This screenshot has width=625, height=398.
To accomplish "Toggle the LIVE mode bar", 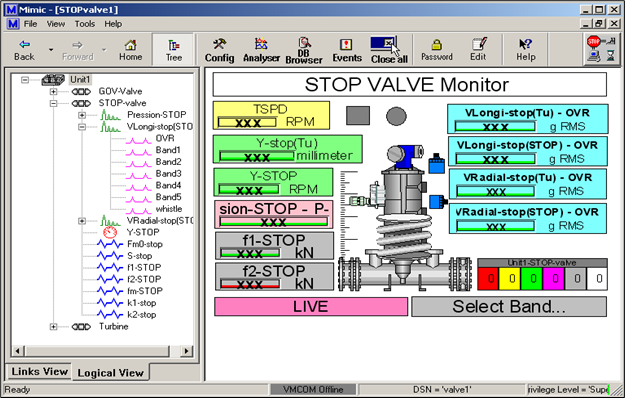I will tap(311, 306).
